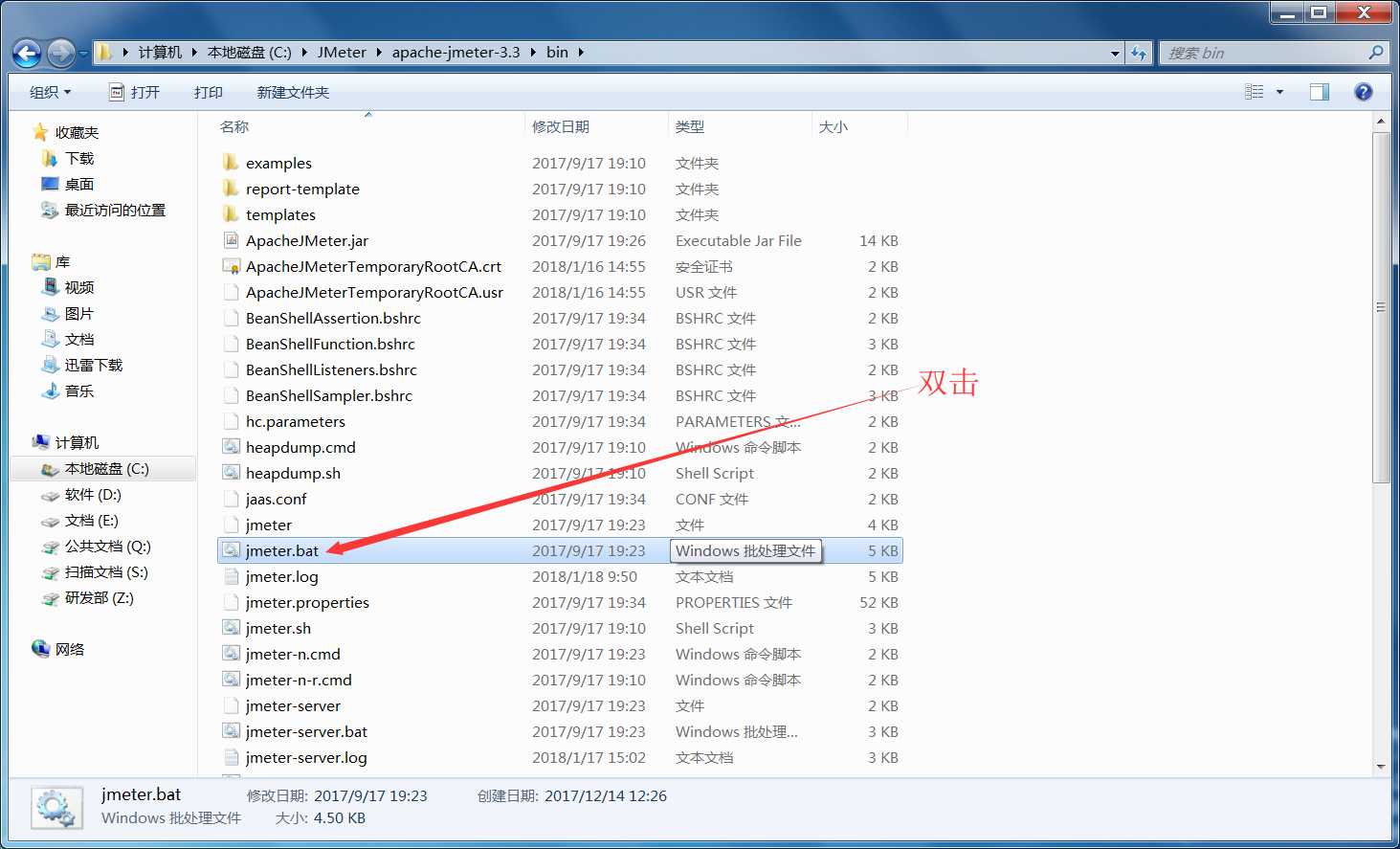The height and width of the screenshot is (849, 1400).
Task: Select the jaas.conf file name
Action: (x=277, y=499)
